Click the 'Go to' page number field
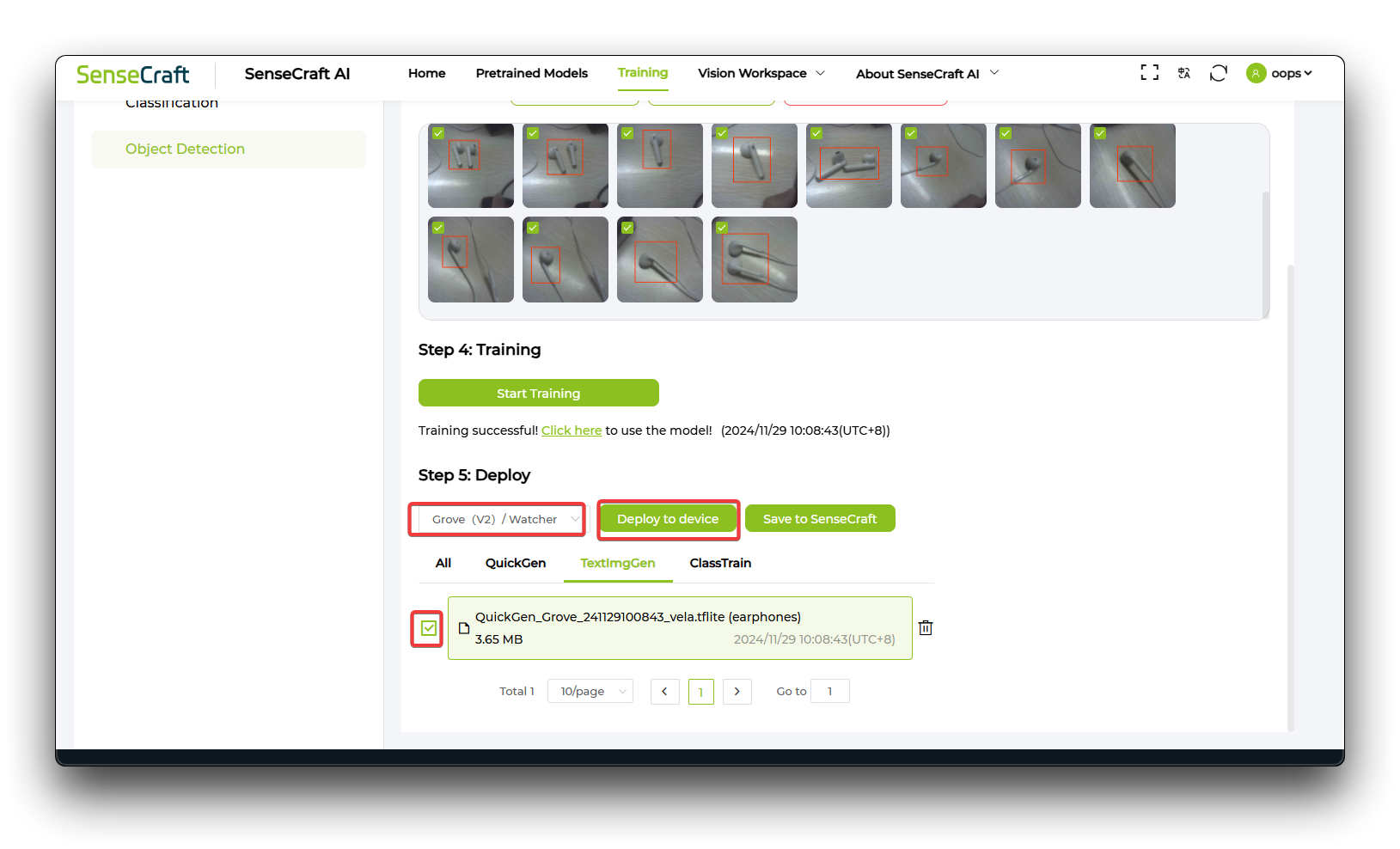 [x=829, y=691]
